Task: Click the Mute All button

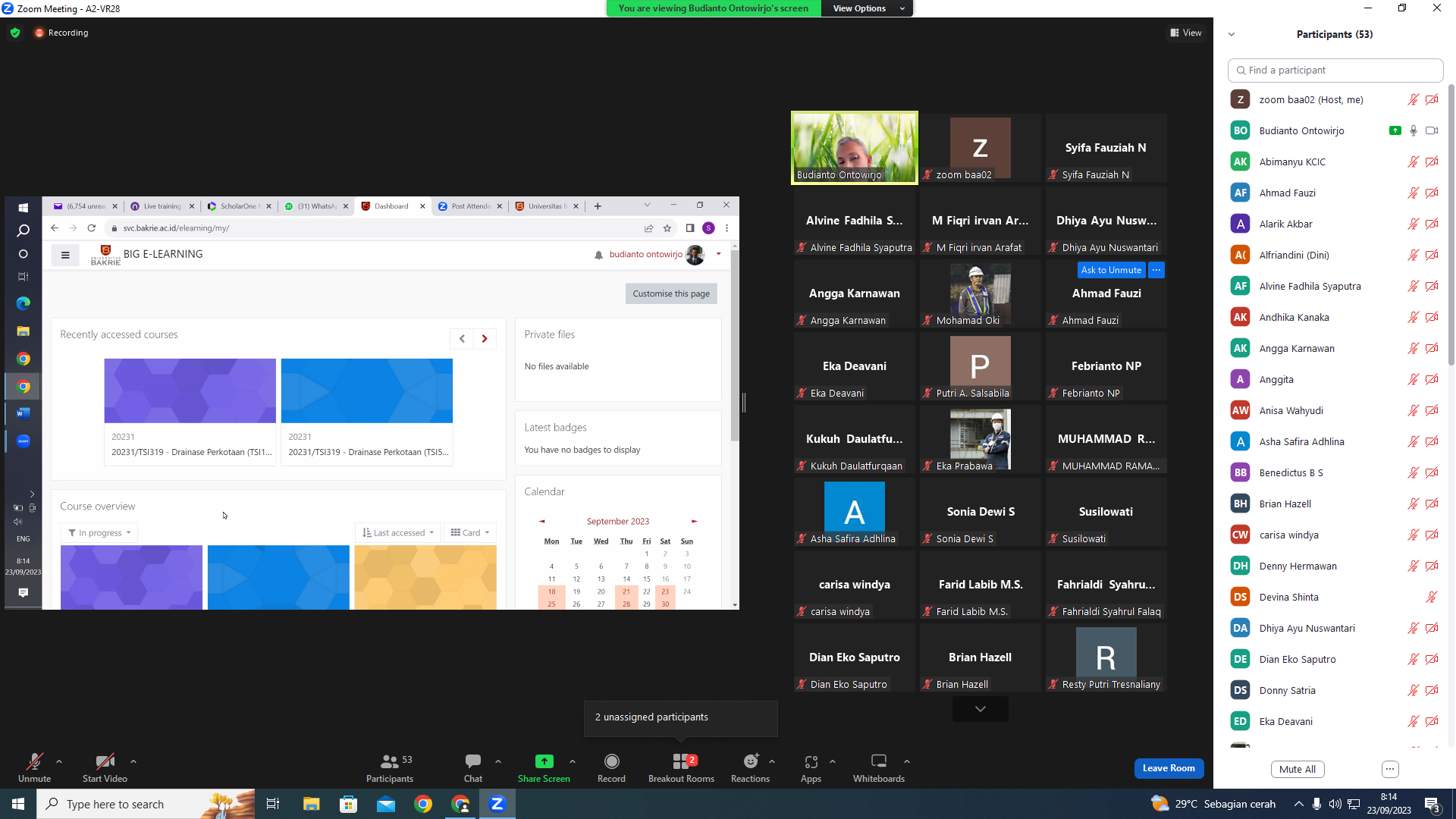Action: [x=1298, y=769]
